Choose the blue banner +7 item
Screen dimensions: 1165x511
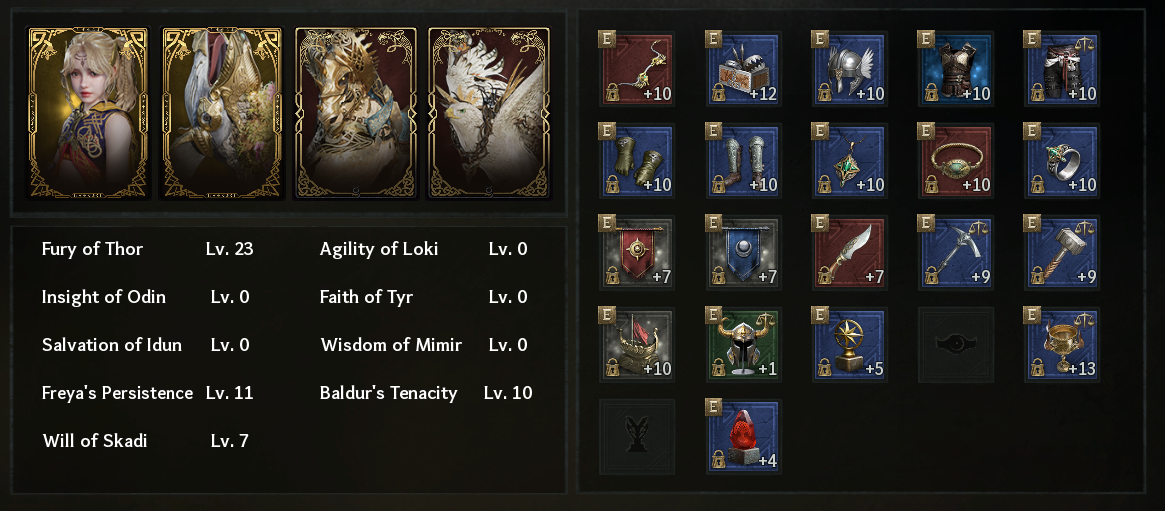coord(743,253)
